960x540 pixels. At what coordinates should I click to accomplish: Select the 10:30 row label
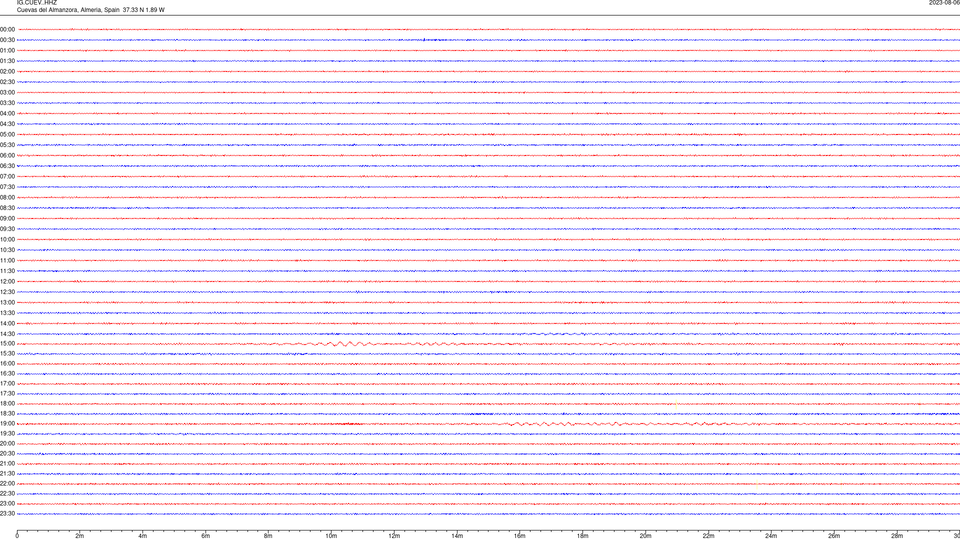(7, 250)
